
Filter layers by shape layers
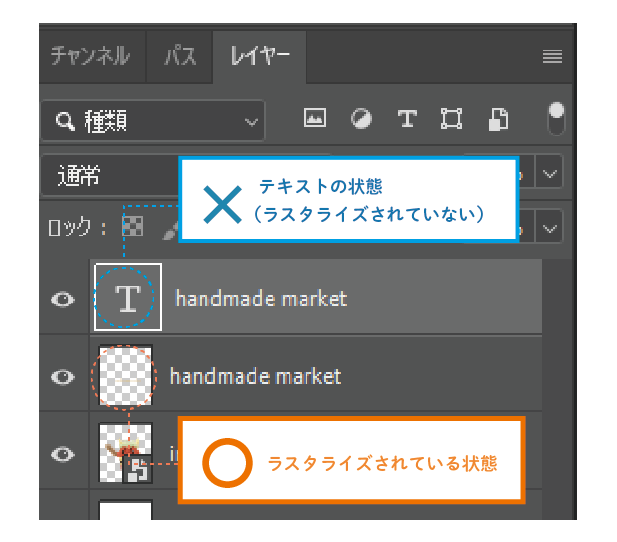pos(451,118)
